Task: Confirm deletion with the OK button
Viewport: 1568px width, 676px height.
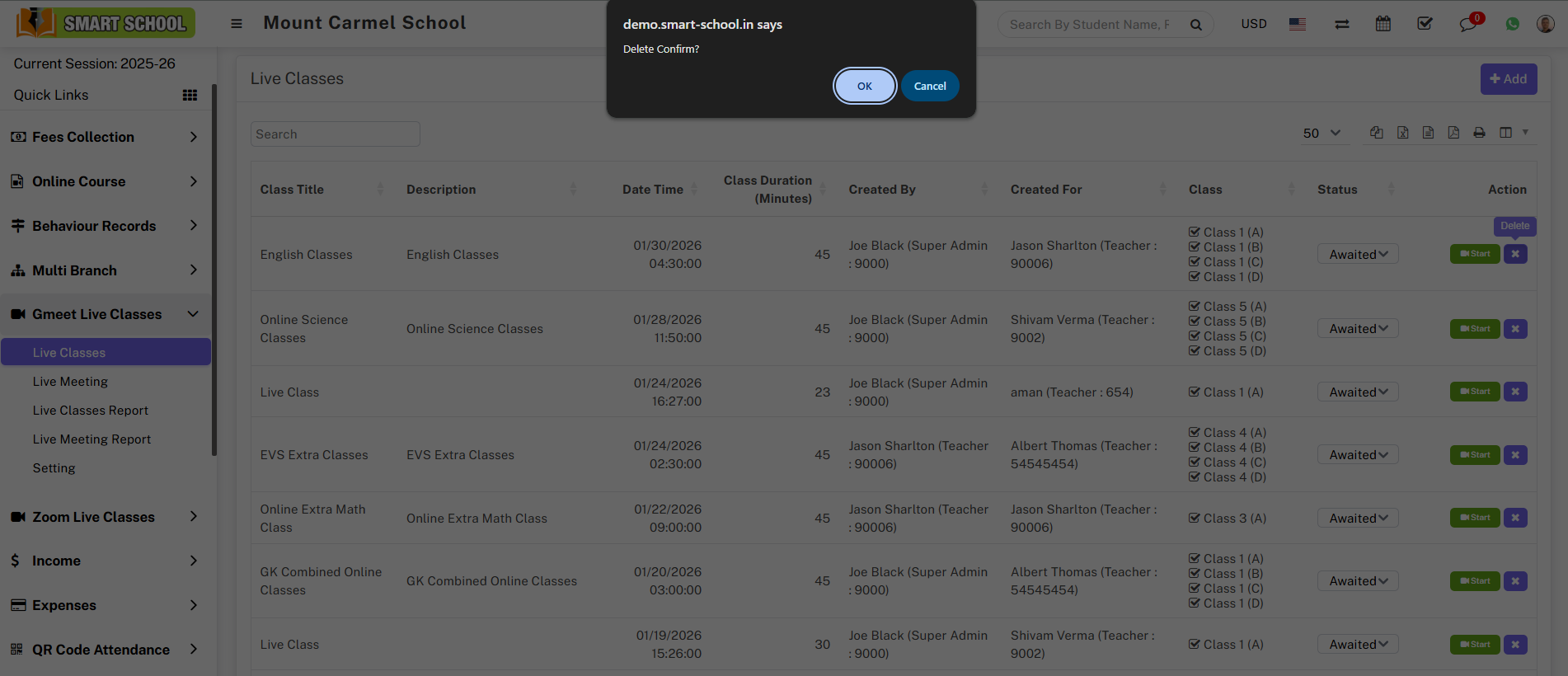Action: tap(864, 86)
